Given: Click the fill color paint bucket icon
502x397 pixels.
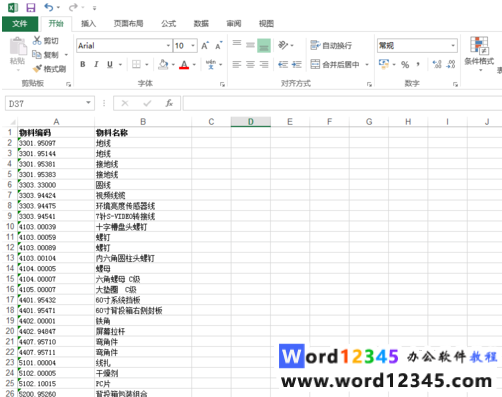Looking at the screenshot, I should 163,64.
